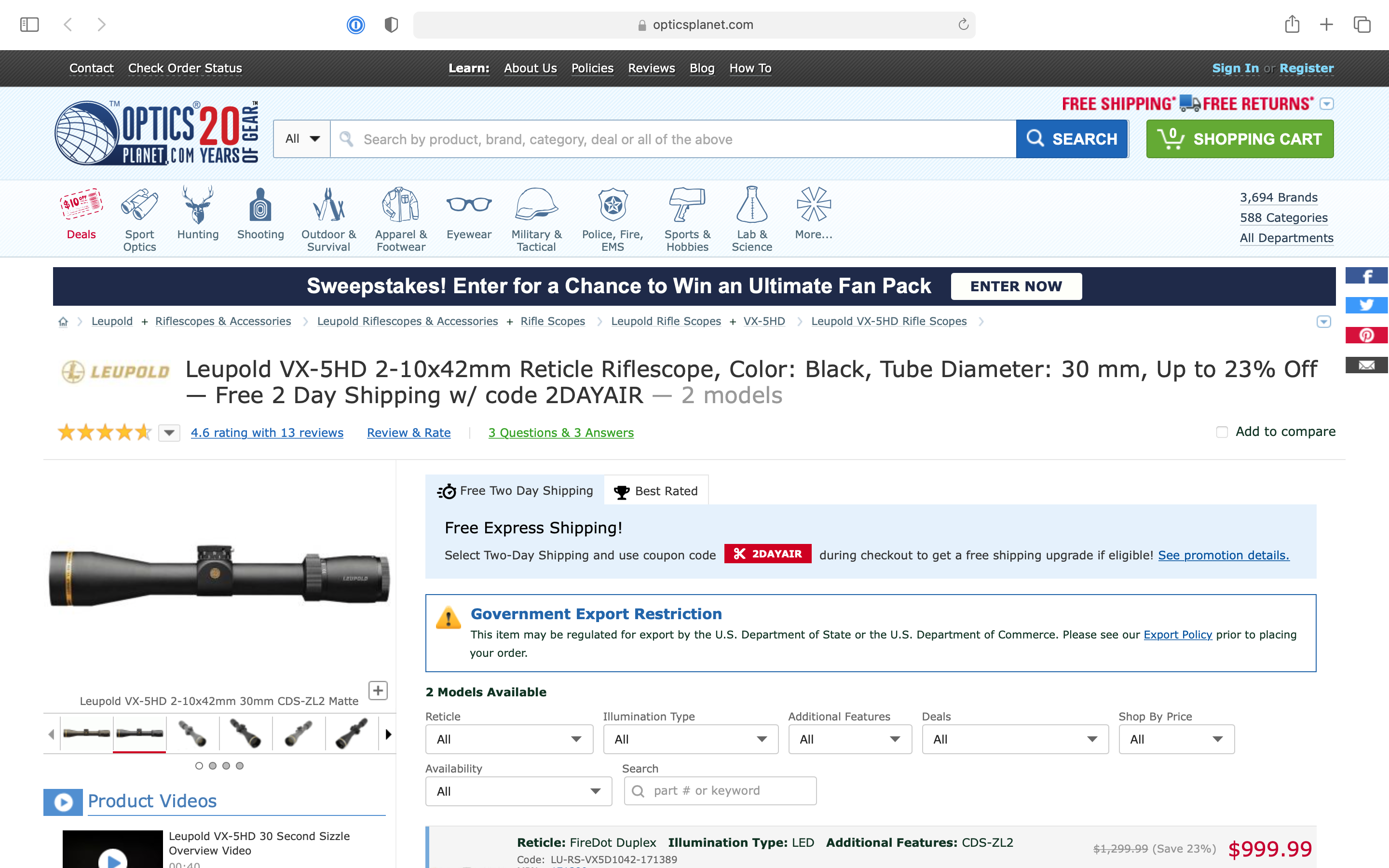Open the Shooting target category

click(x=260, y=213)
